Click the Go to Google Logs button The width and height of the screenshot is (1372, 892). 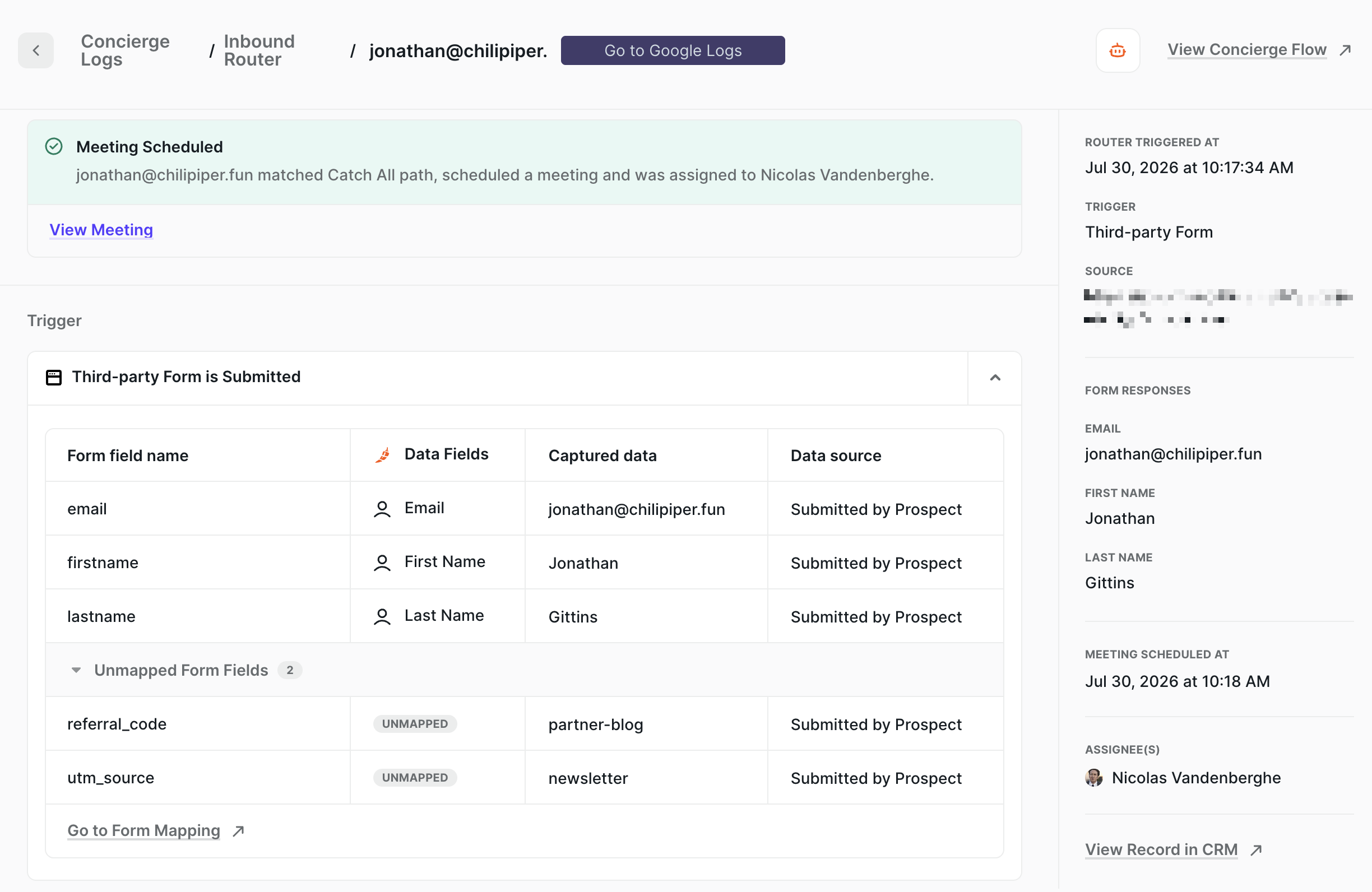click(x=672, y=51)
